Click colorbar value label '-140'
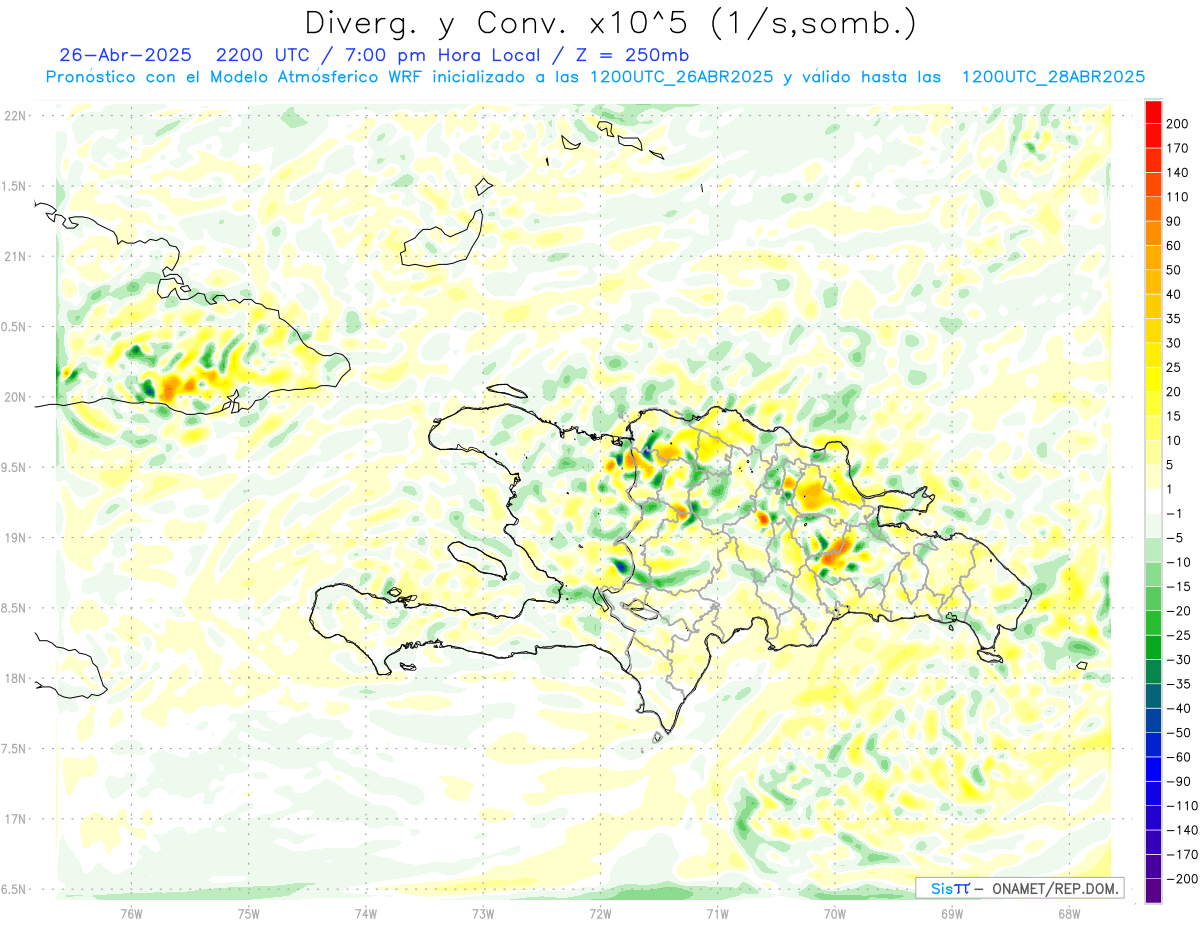Screen dimensions: 1200x927 1183,830
